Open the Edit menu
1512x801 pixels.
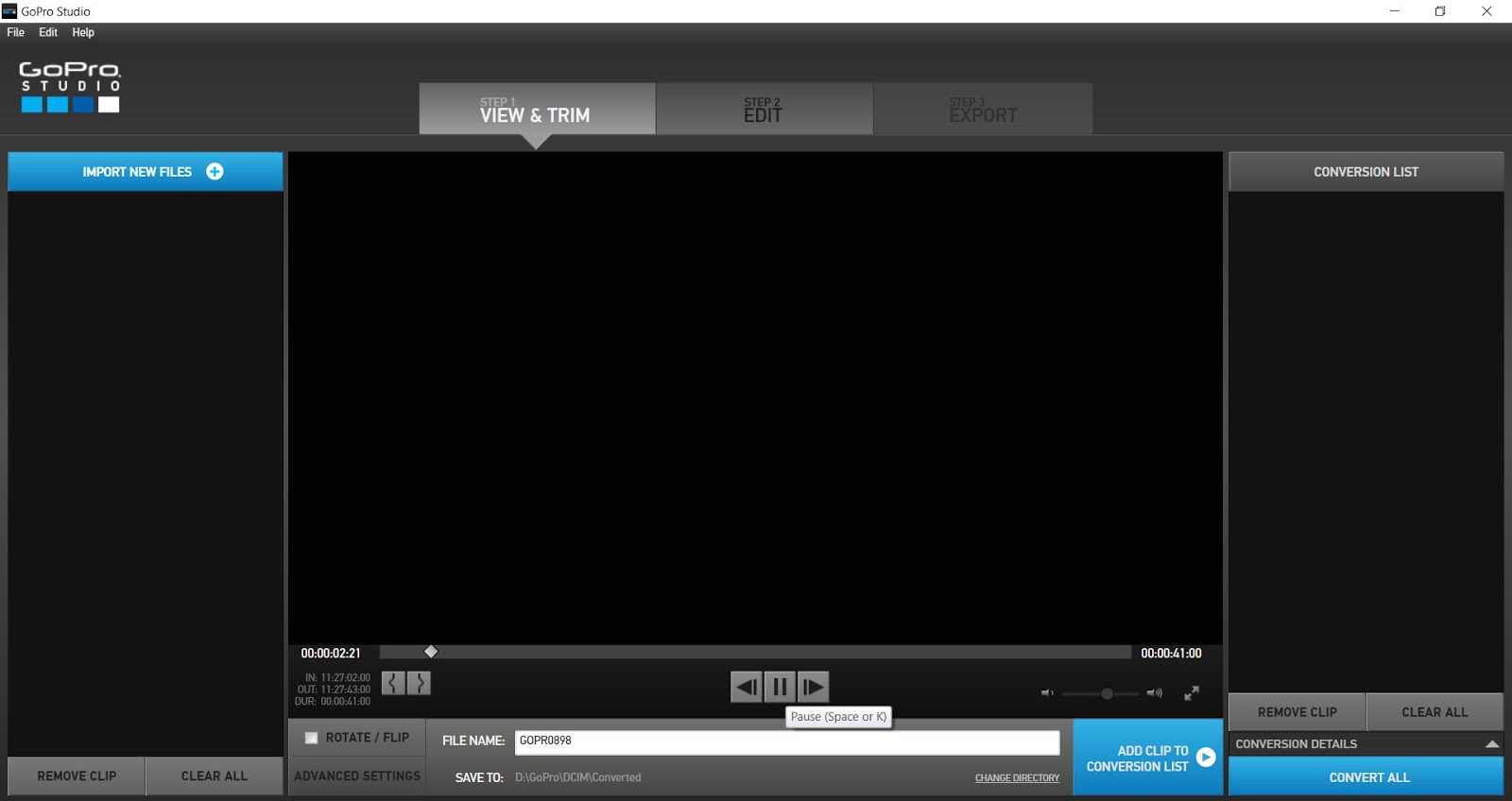48,32
